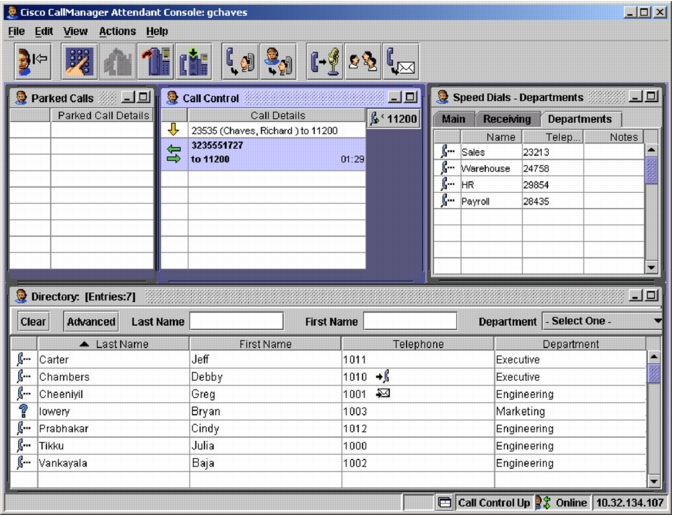
Task: Click the Go Offline headset toolbar icon
Action: (33, 62)
